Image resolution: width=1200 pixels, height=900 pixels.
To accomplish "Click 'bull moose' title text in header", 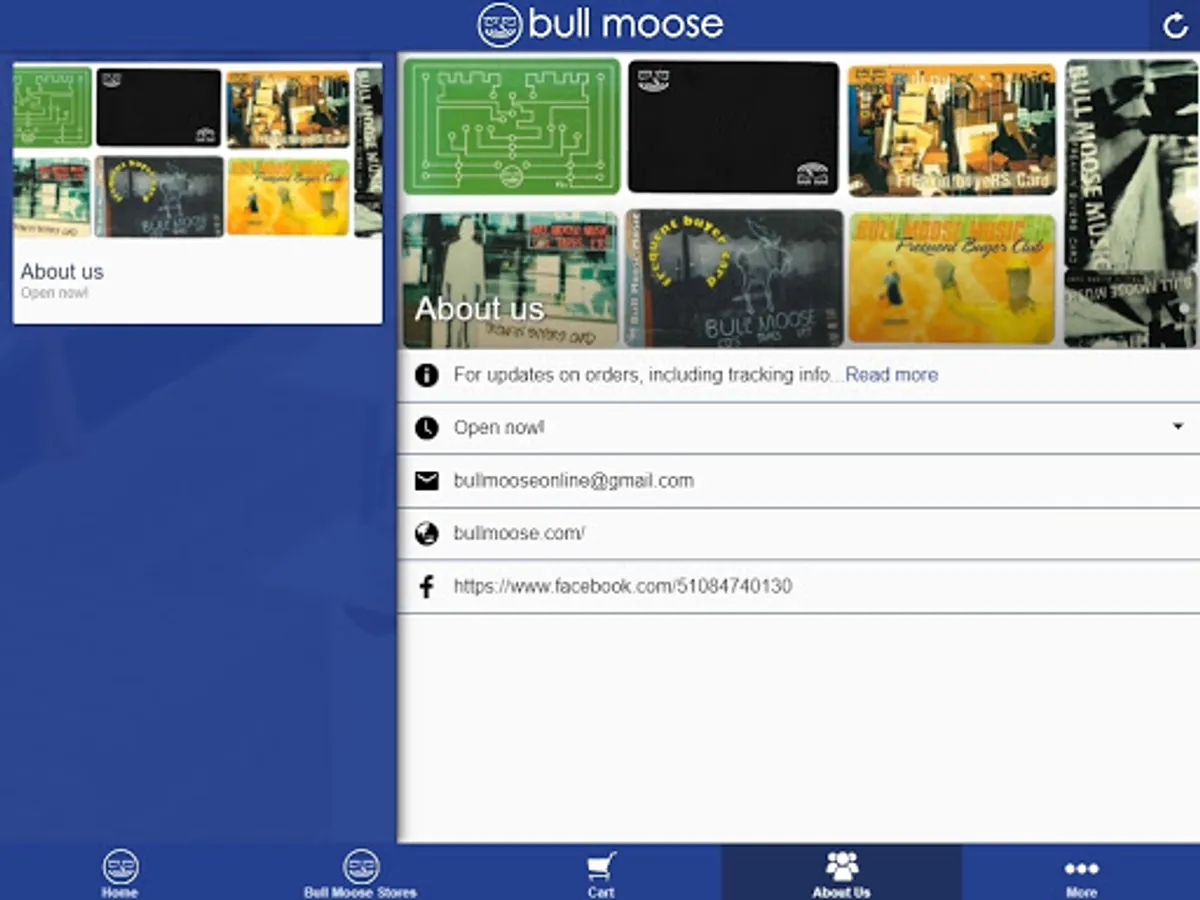I will pyautogui.click(x=626, y=24).
